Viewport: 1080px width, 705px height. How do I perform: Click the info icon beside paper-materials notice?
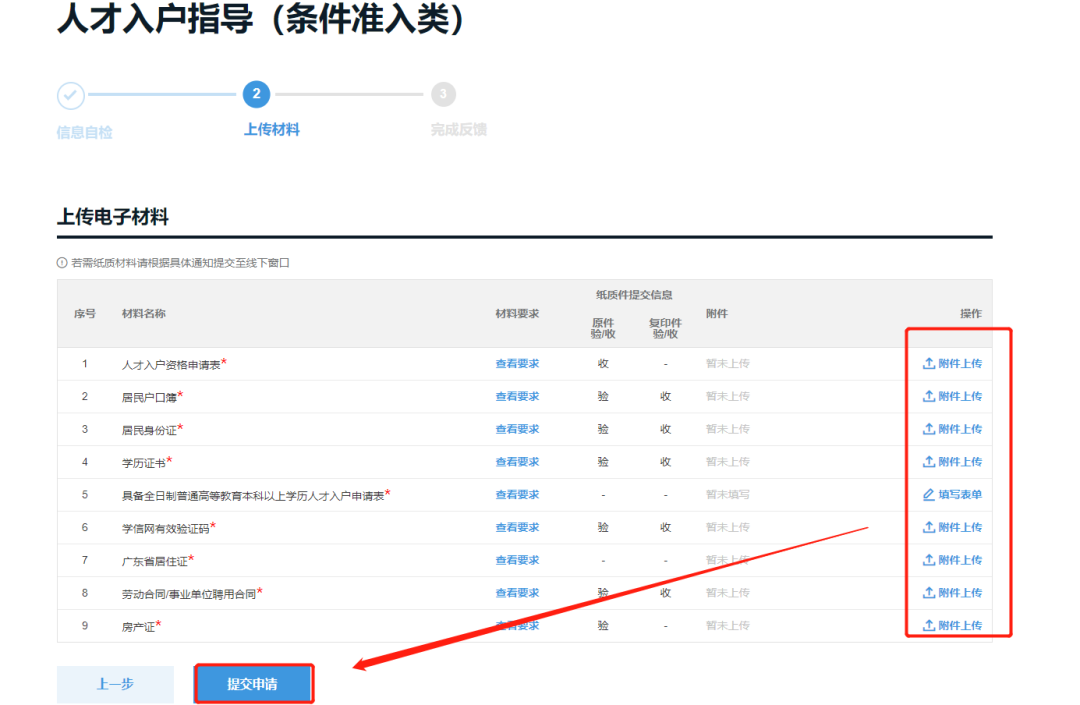click(62, 263)
